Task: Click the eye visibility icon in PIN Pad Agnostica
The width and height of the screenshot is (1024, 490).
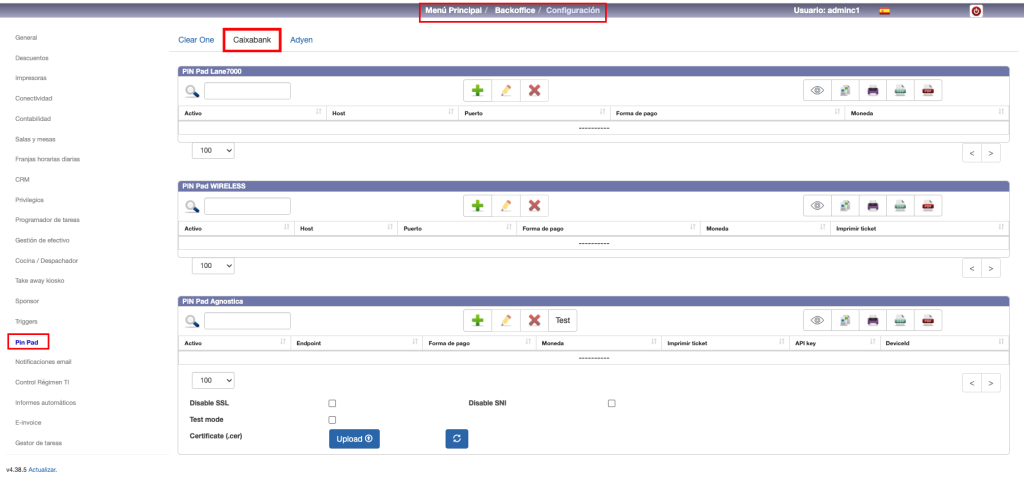Action: (x=817, y=321)
